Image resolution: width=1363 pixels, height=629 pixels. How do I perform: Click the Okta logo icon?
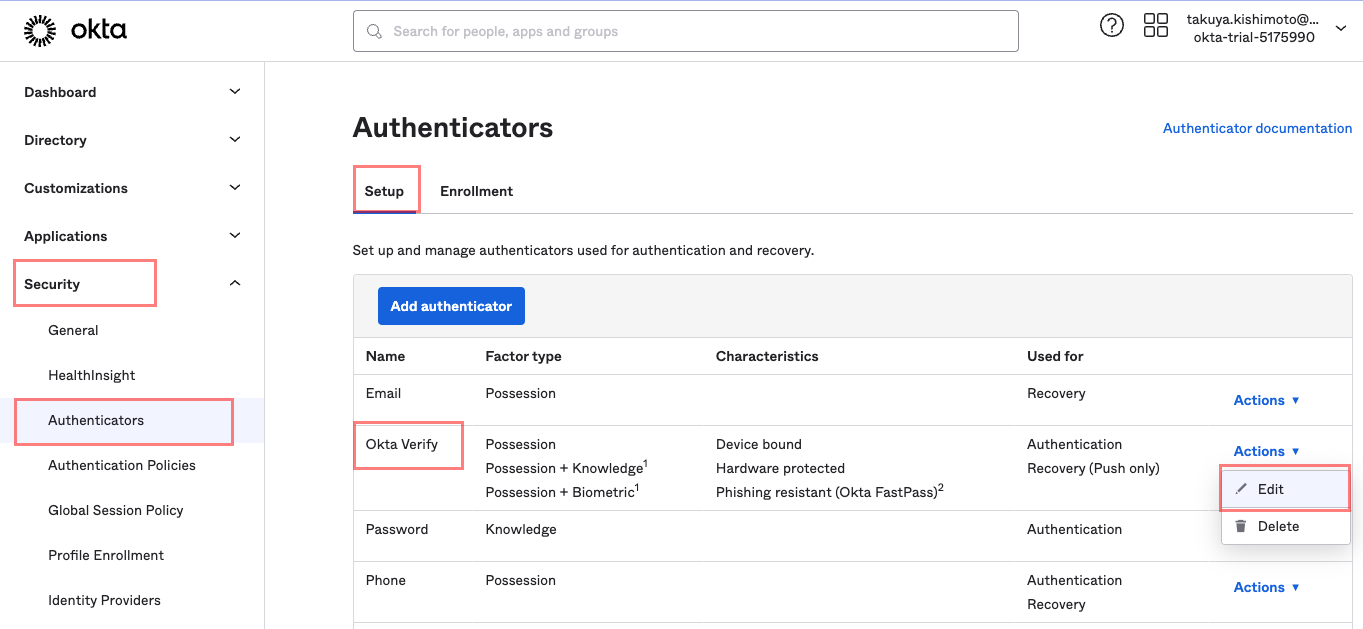pos(40,31)
